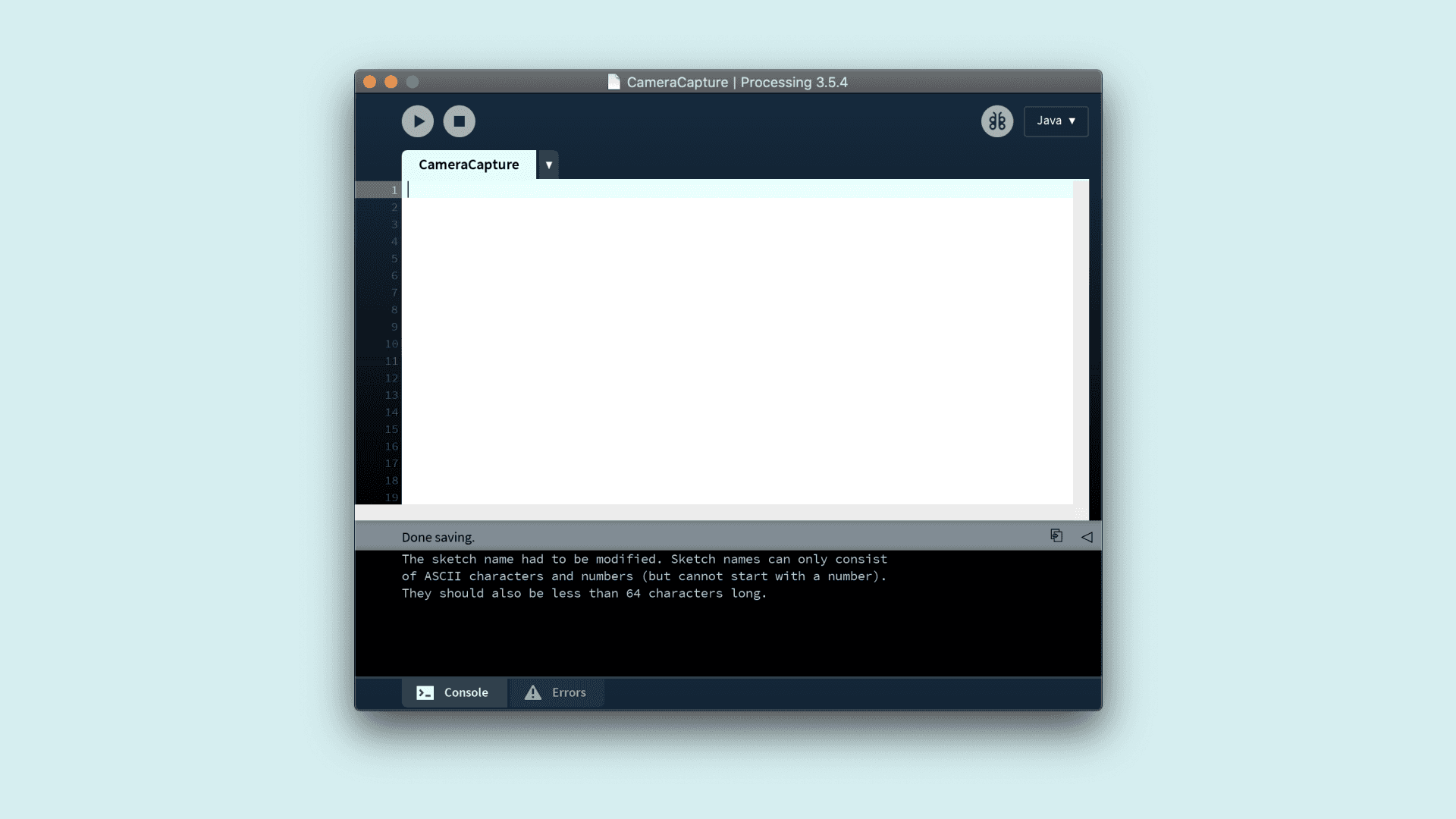Click the copy console icon in status bar

(x=1056, y=536)
